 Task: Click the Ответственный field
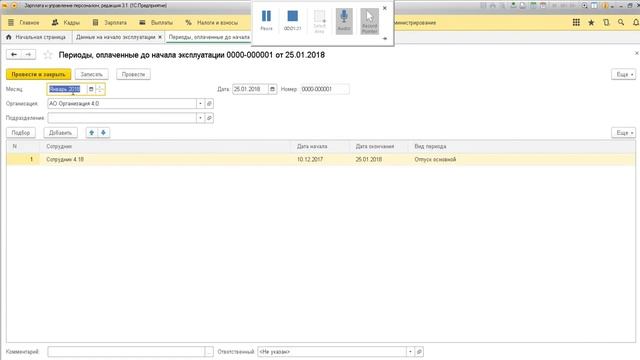[332, 351]
